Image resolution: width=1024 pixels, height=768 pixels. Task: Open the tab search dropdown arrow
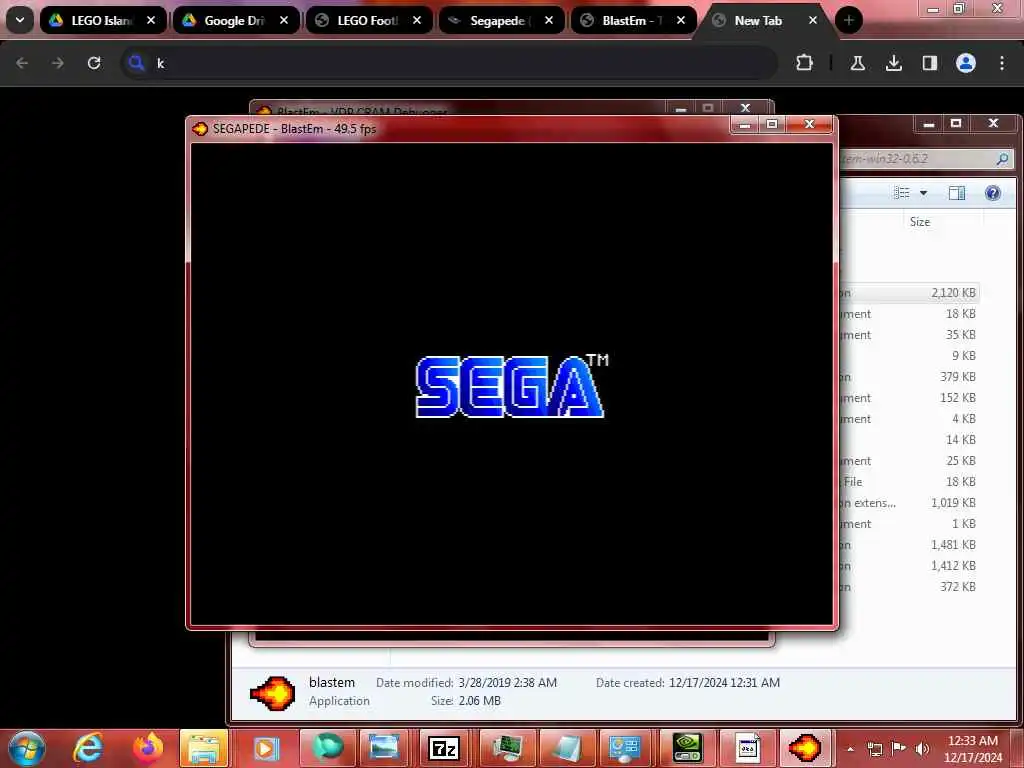pos(20,20)
